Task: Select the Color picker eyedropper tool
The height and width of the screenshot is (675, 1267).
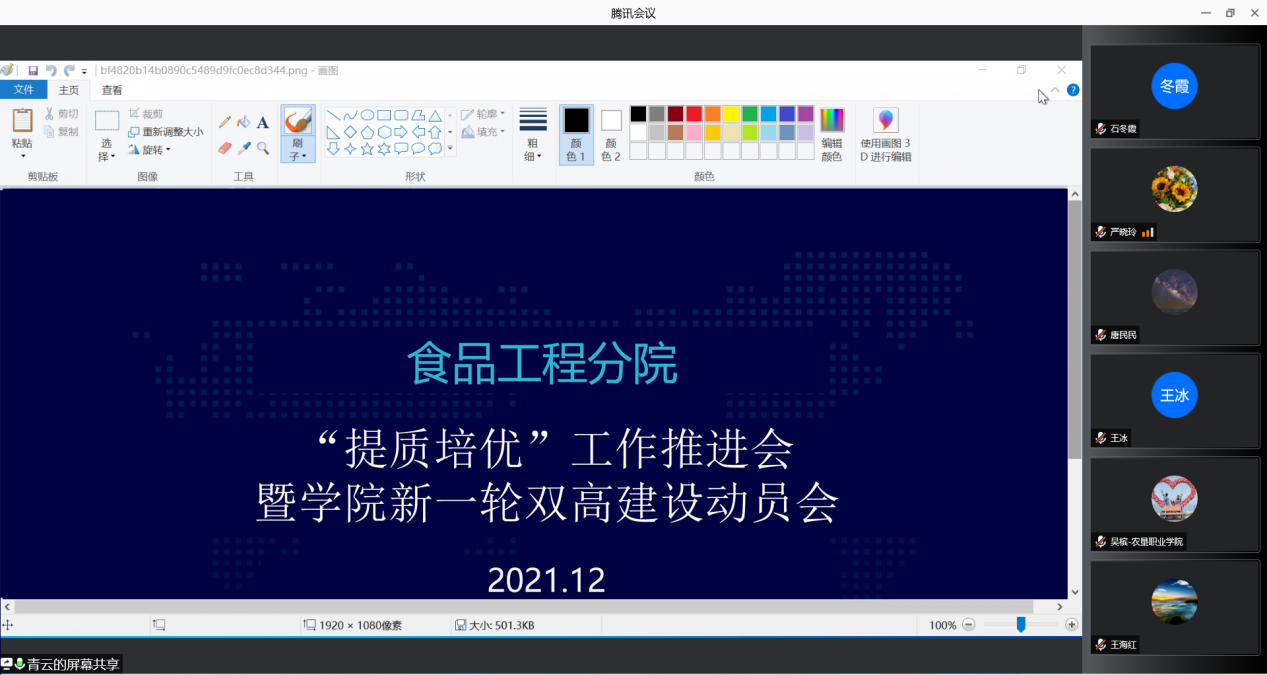Action: click(x=244, y=148)
